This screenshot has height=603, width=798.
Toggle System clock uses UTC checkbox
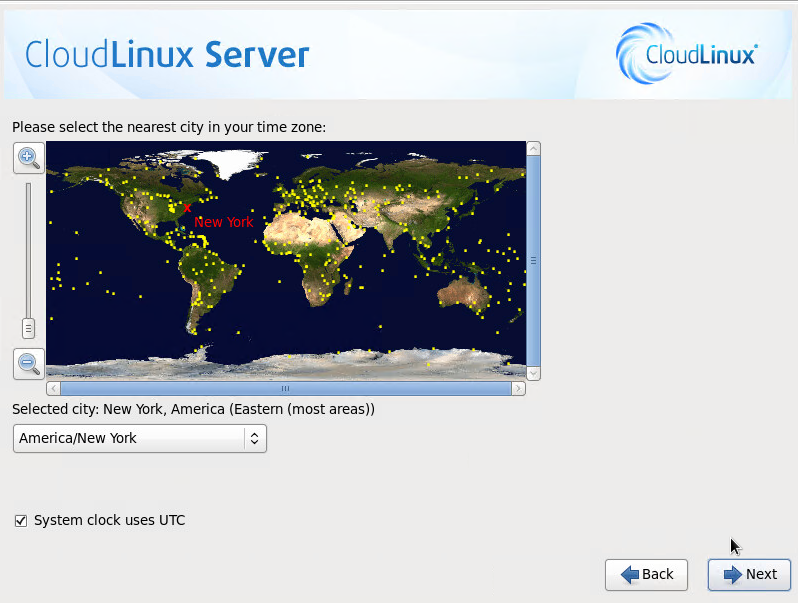coord(21,520)
